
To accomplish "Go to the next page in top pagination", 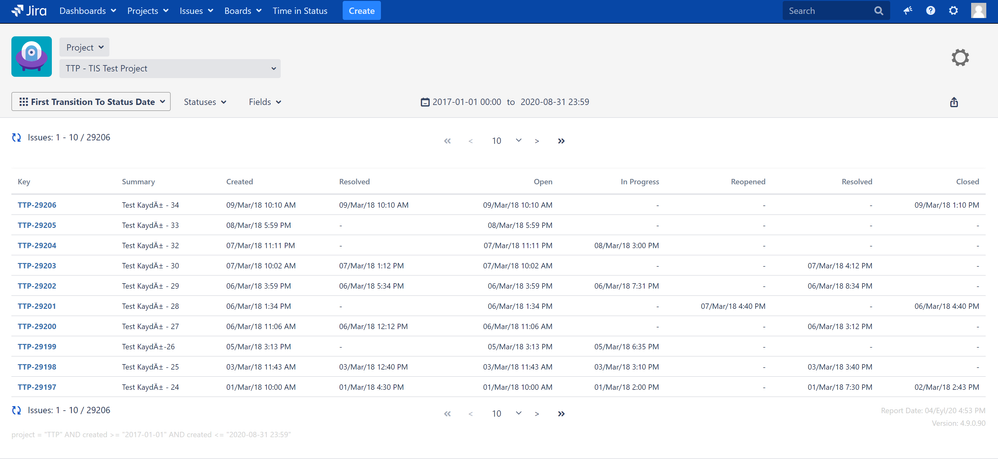I will [x=537, y=141].
